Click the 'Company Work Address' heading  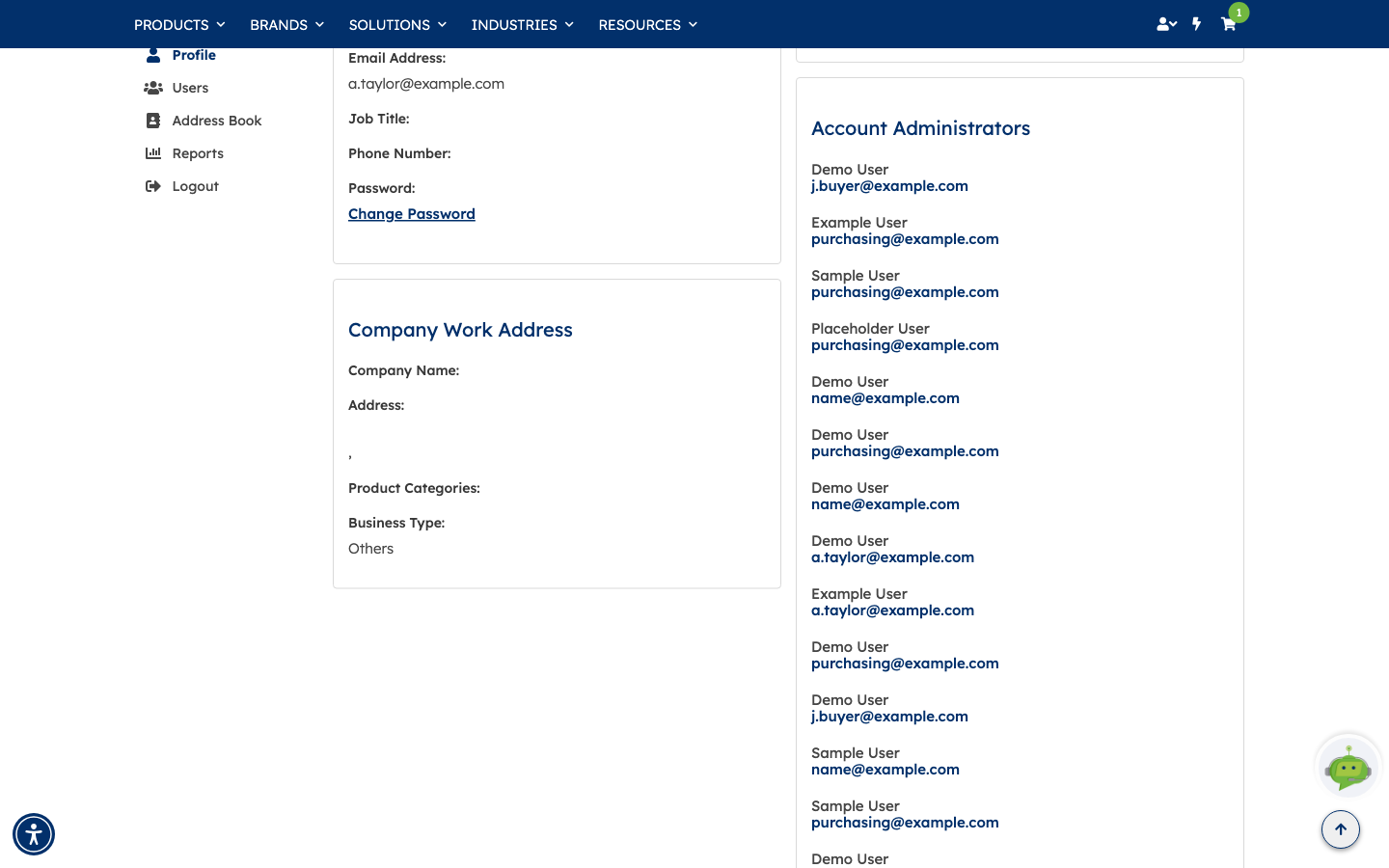pos(460,330)
